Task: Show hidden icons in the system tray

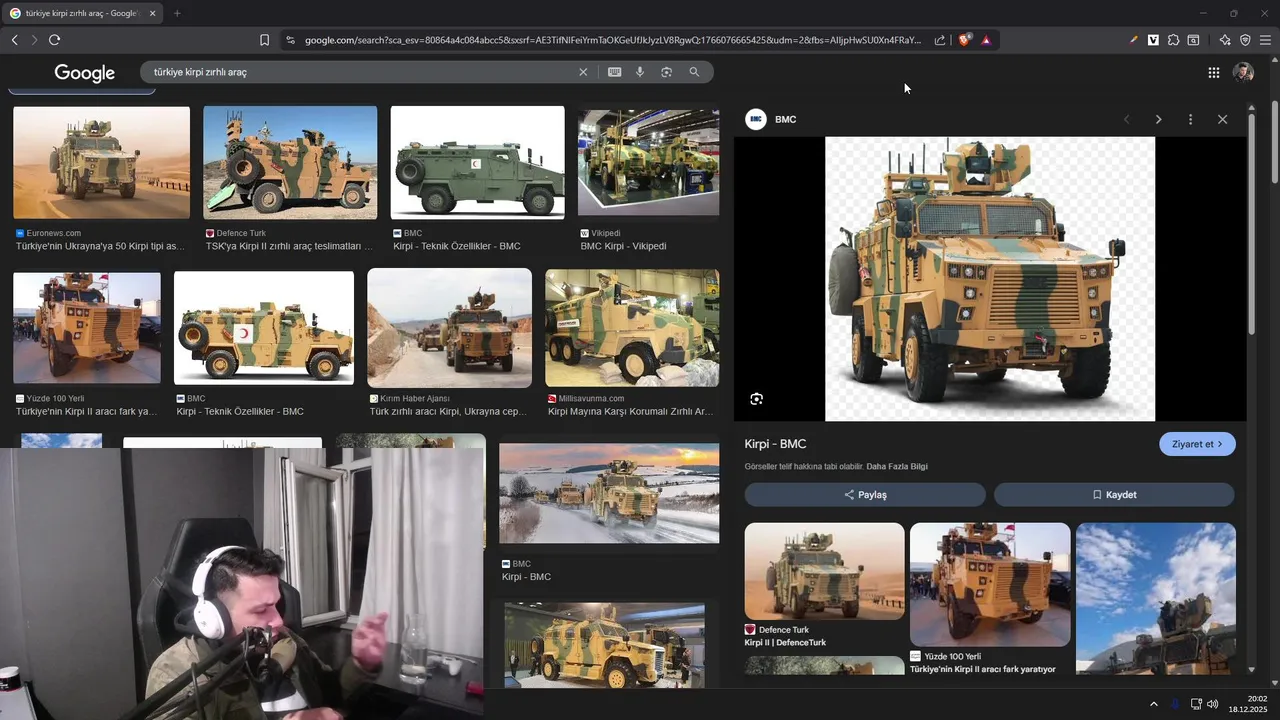Action: [1153, 704]
